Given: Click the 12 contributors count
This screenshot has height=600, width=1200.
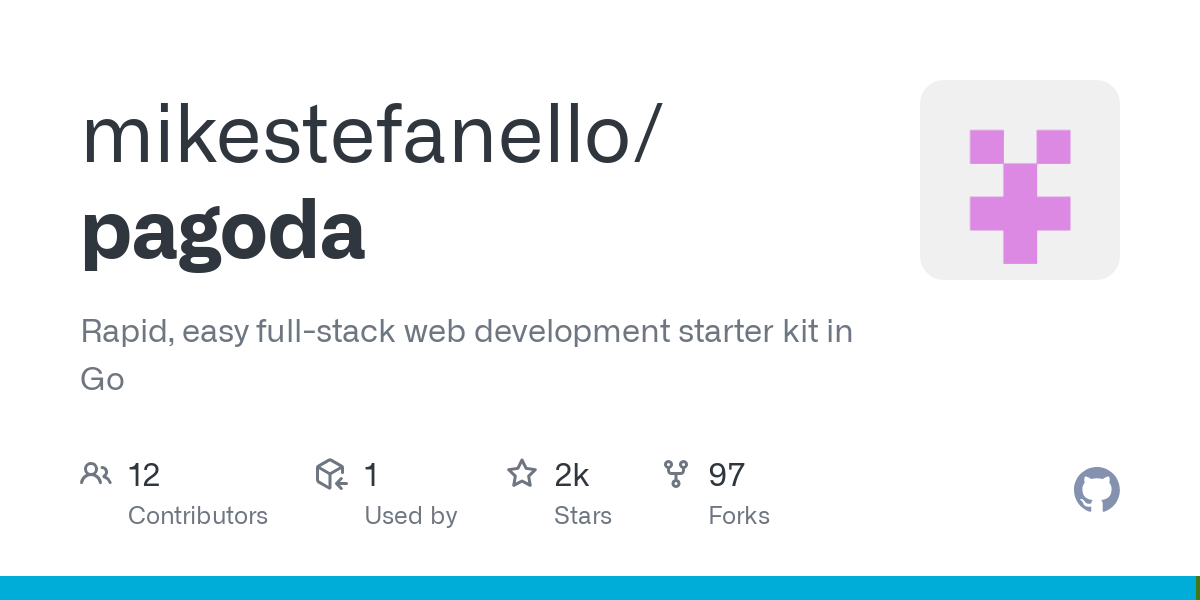Looking at the screenshot, I should (144, 475).
